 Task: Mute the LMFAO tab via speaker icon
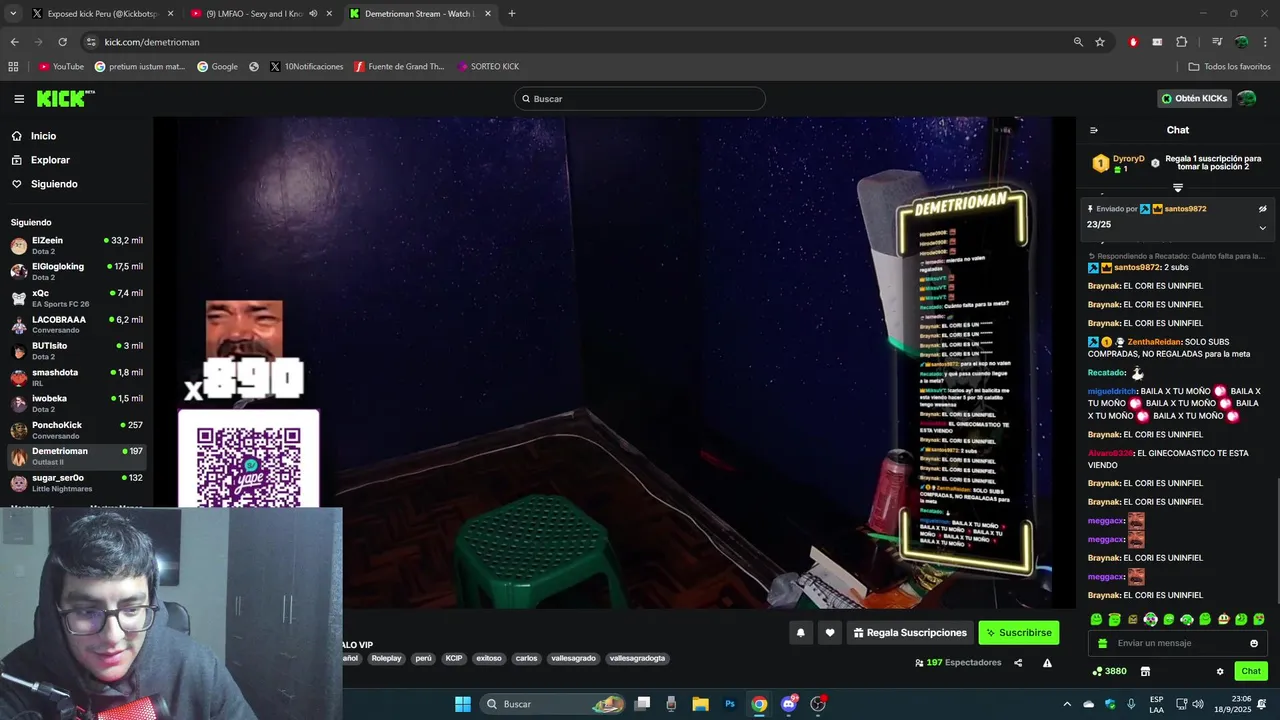pos(313,14)
